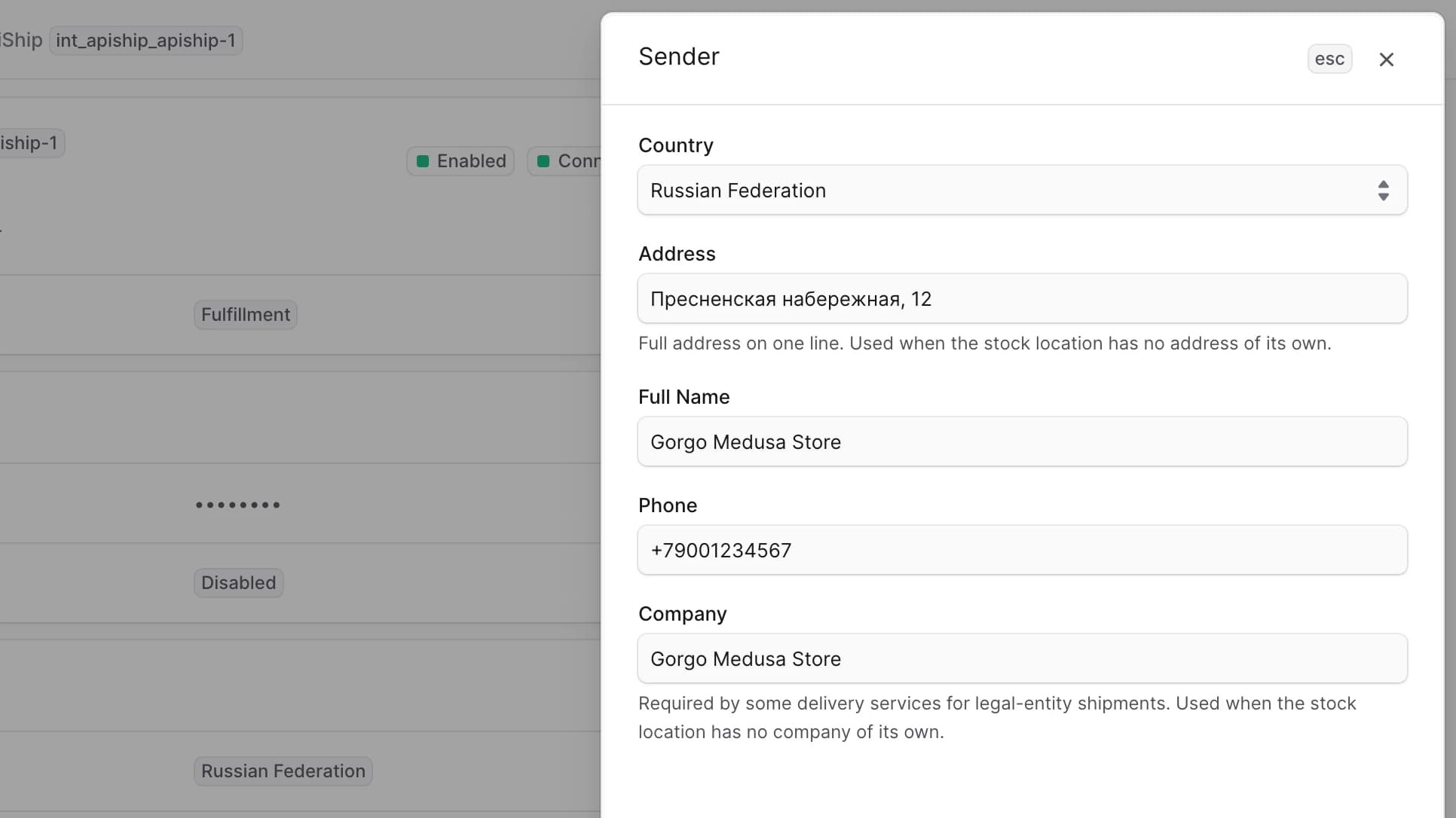Click the green square icon on the Enabled badge

coord(423,161)
